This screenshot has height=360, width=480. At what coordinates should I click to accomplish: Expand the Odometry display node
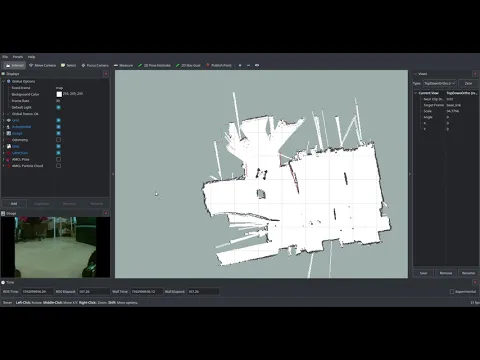pyautogui.click(x=4, y=140)
